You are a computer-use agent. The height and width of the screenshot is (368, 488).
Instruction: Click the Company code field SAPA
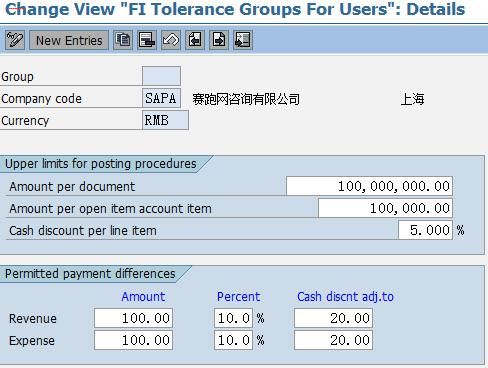161,98
